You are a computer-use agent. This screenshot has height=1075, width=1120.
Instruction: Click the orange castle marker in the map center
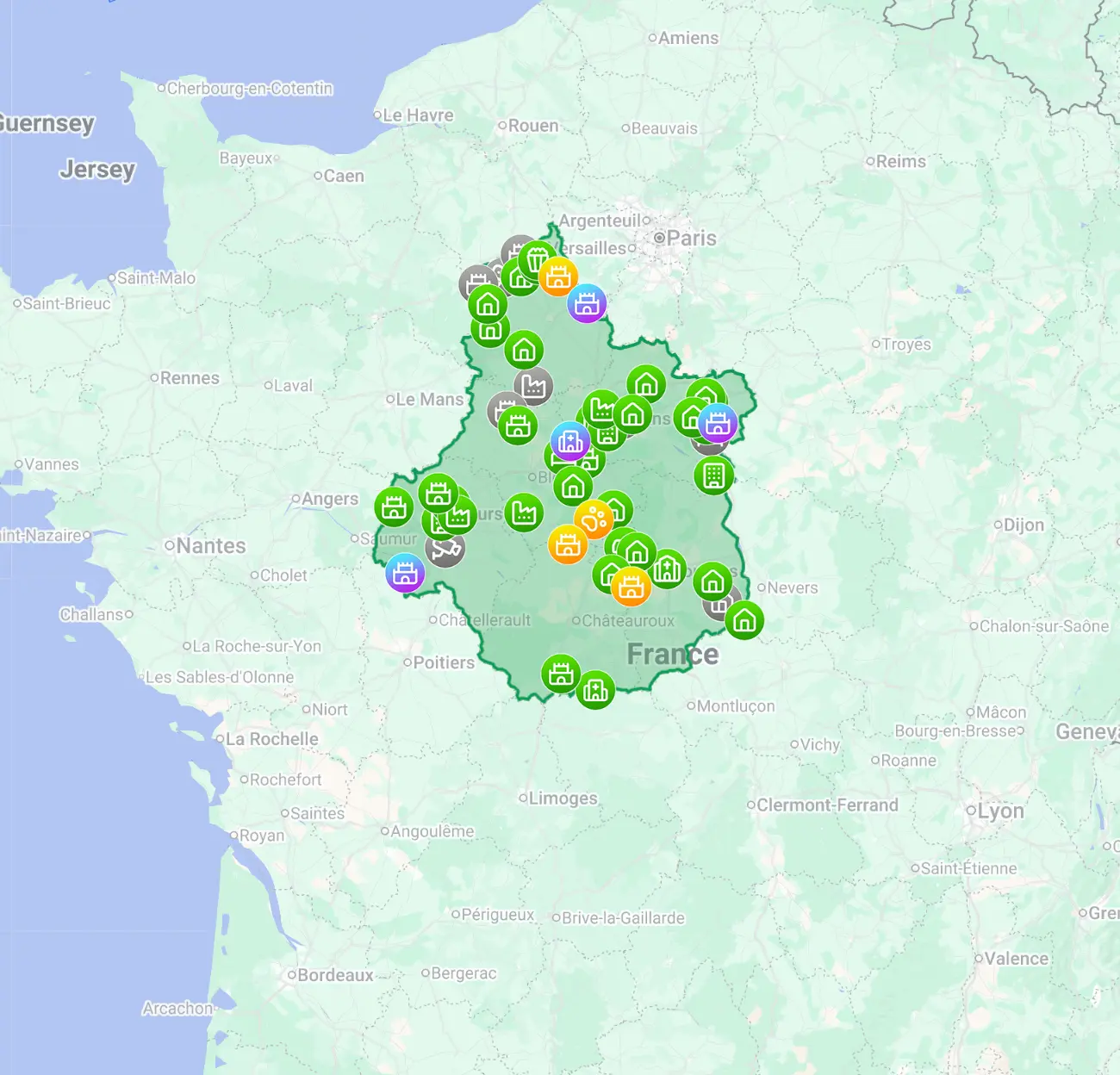click(x=568, y=545)
